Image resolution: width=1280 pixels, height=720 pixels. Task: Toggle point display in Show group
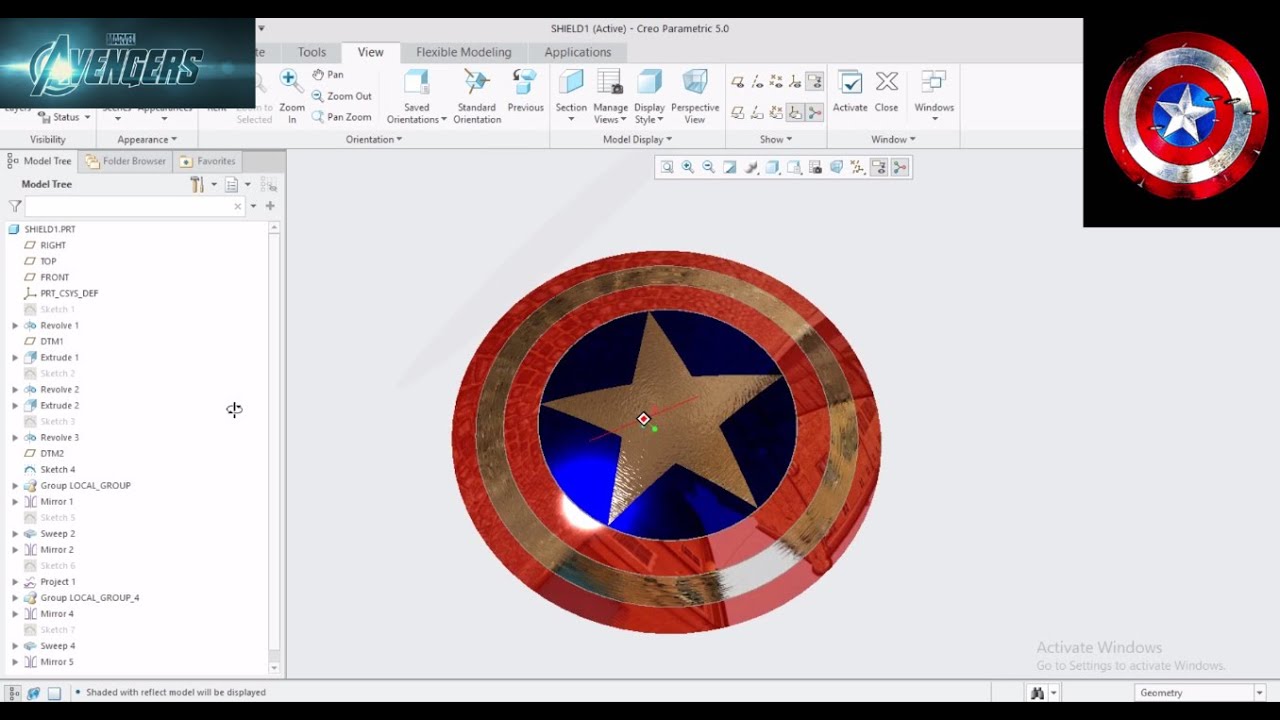tap(776, 82)
